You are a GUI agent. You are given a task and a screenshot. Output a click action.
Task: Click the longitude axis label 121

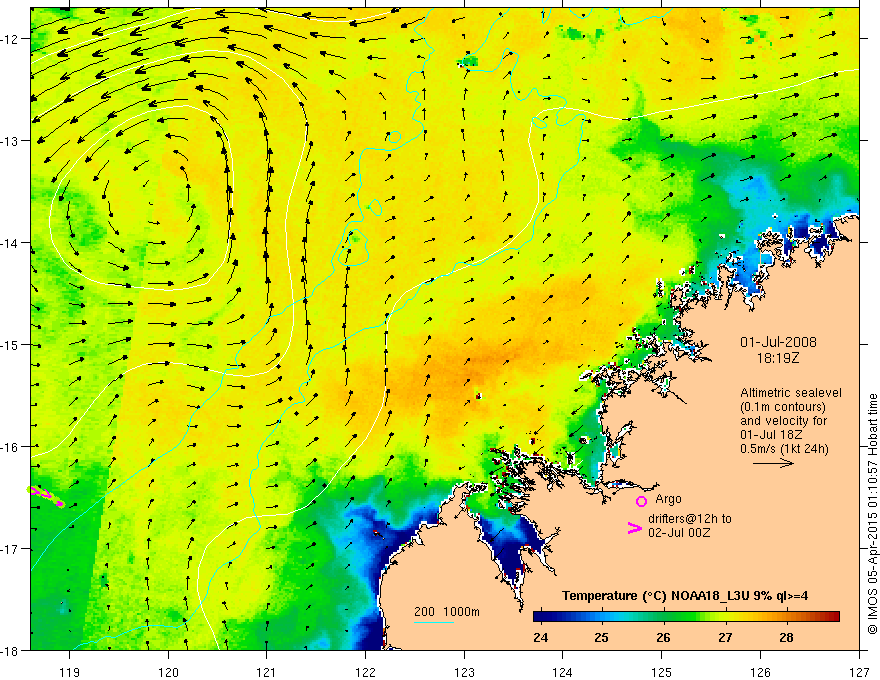(267, 672)
